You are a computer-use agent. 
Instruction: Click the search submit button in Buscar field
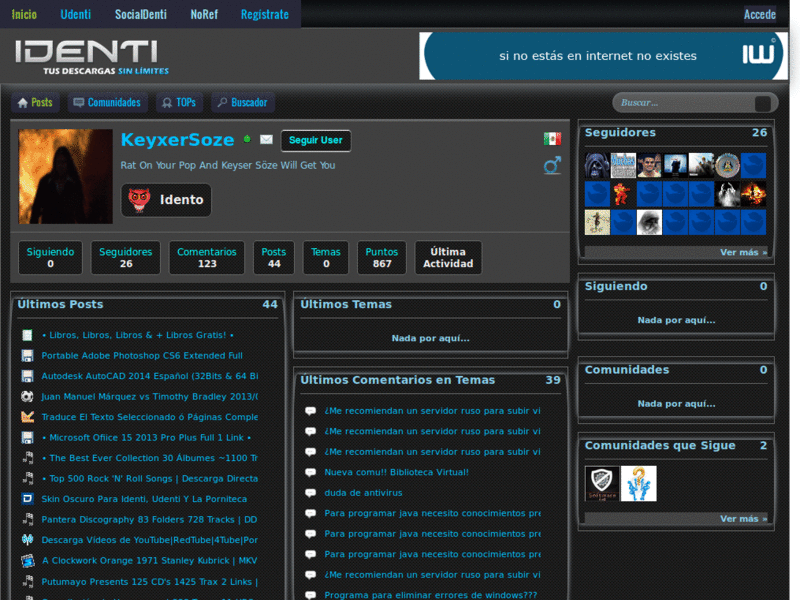point(762,103)
